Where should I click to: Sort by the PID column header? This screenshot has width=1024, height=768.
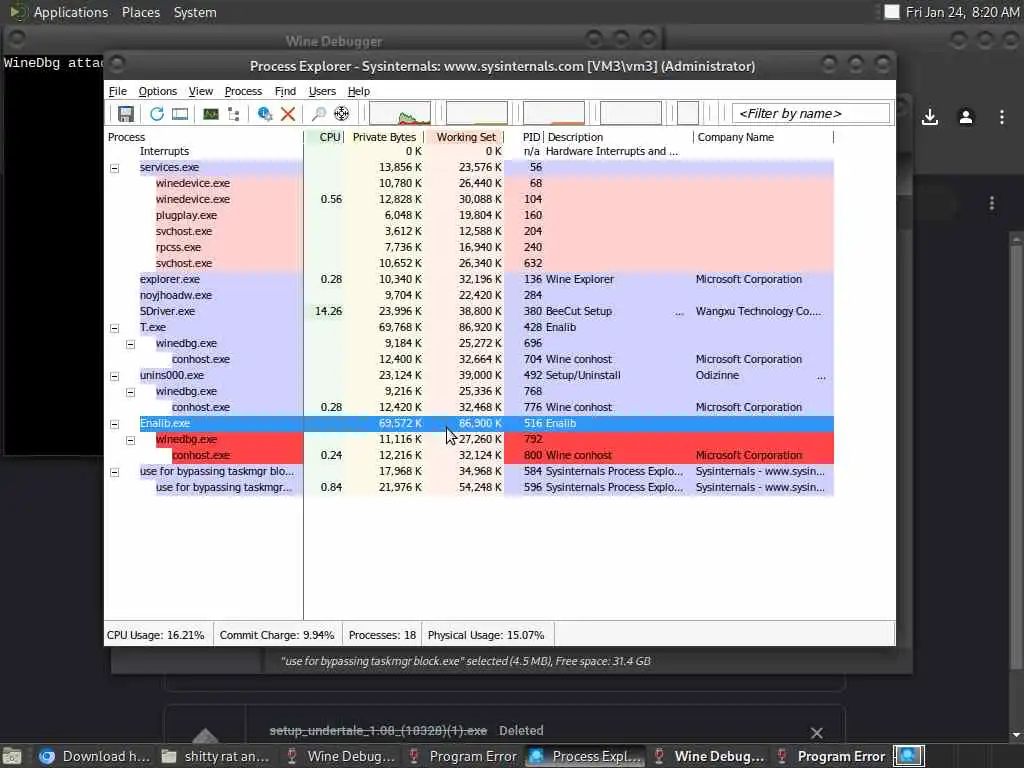tap(524, 137)
